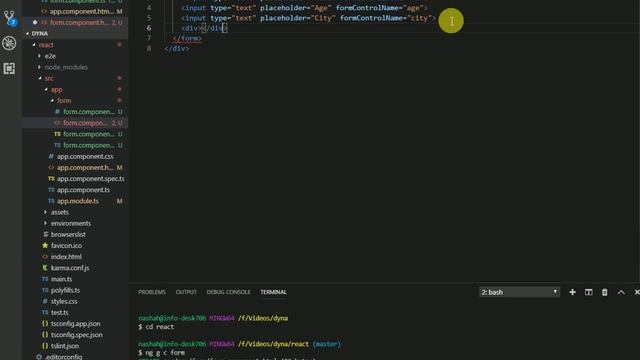Open app.component.html file marked M in tree
The width and height of the screenshot is (640, 360).
85,167
